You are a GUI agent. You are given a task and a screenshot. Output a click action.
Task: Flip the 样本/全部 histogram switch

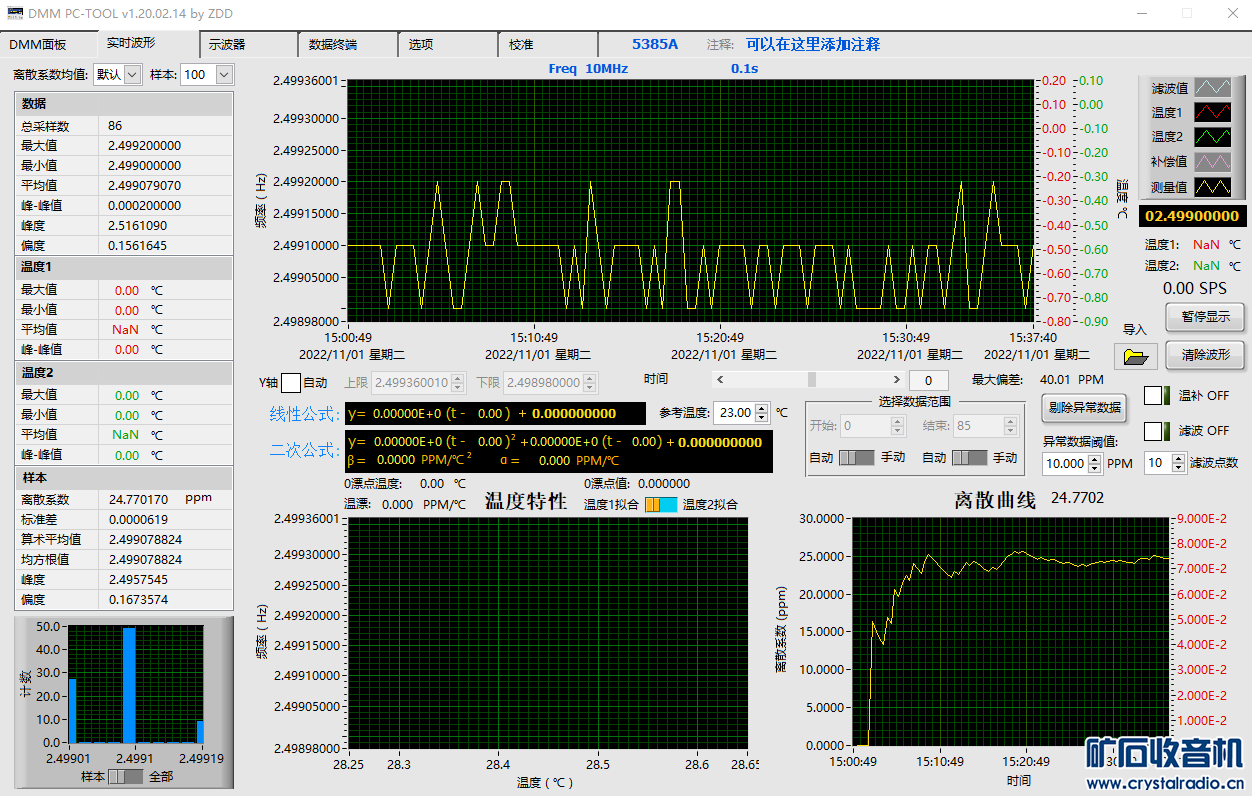coord(126,776)
